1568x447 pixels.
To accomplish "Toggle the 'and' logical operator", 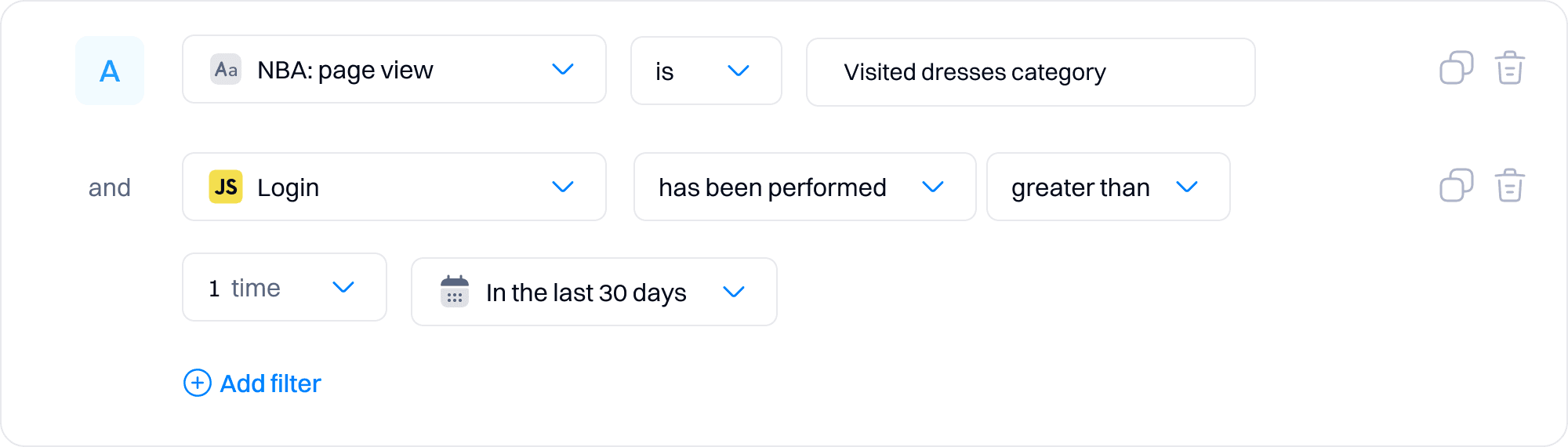I will pos(110,187).
